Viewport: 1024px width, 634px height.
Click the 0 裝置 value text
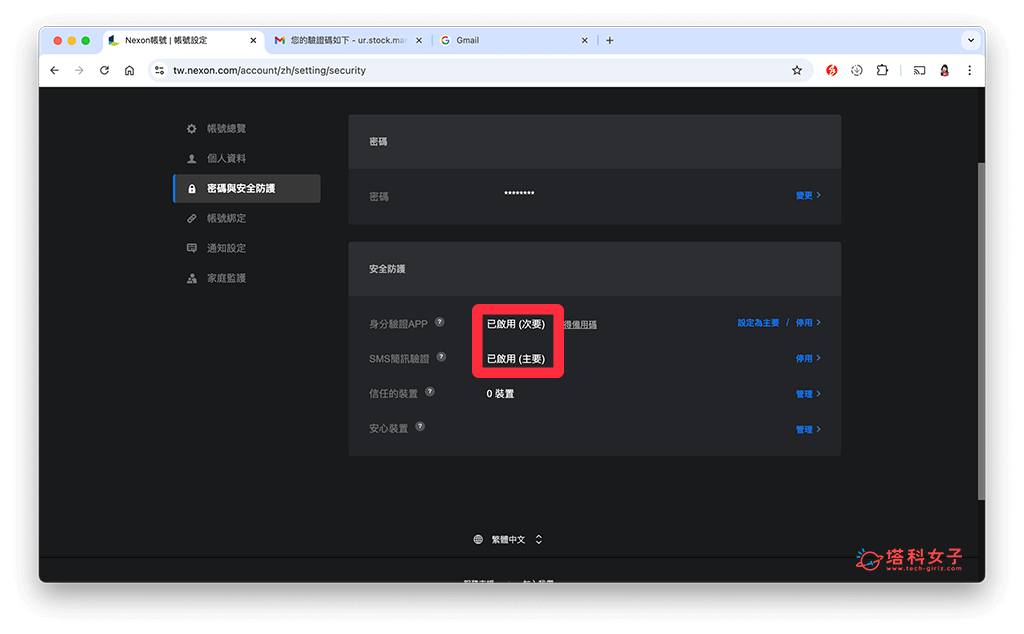click(500, 394)
